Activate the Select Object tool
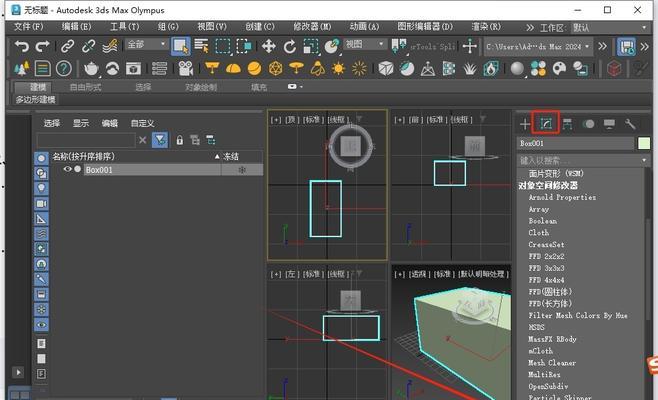 pyautogui.click(x=180, y=46)
